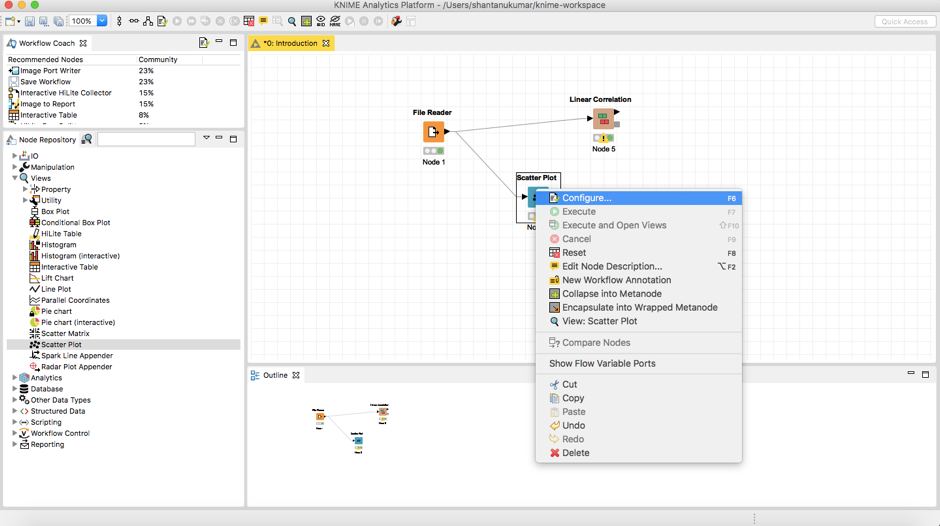Click the Quick Access search field

(904, 21)
